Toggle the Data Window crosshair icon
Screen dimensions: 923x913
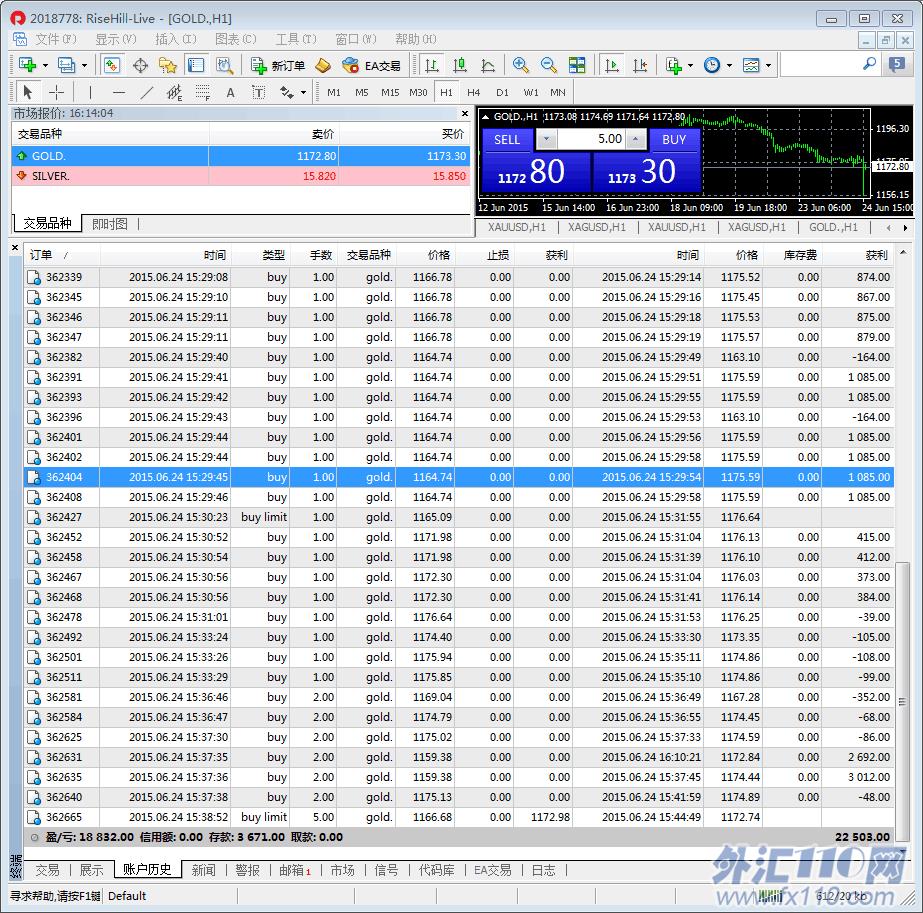point(140,65)
